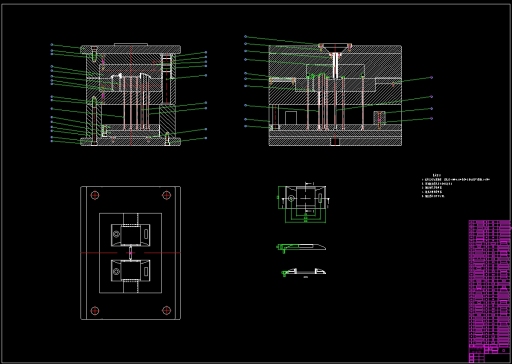The image size is (512, 364).
Task: Select the upper-left mold assembly section view
Action: click(131, 95)
